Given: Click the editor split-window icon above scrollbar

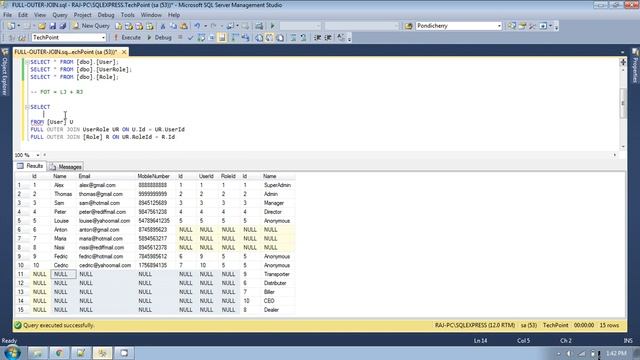Looking at the screenshot, I should (x=623, y=62).
